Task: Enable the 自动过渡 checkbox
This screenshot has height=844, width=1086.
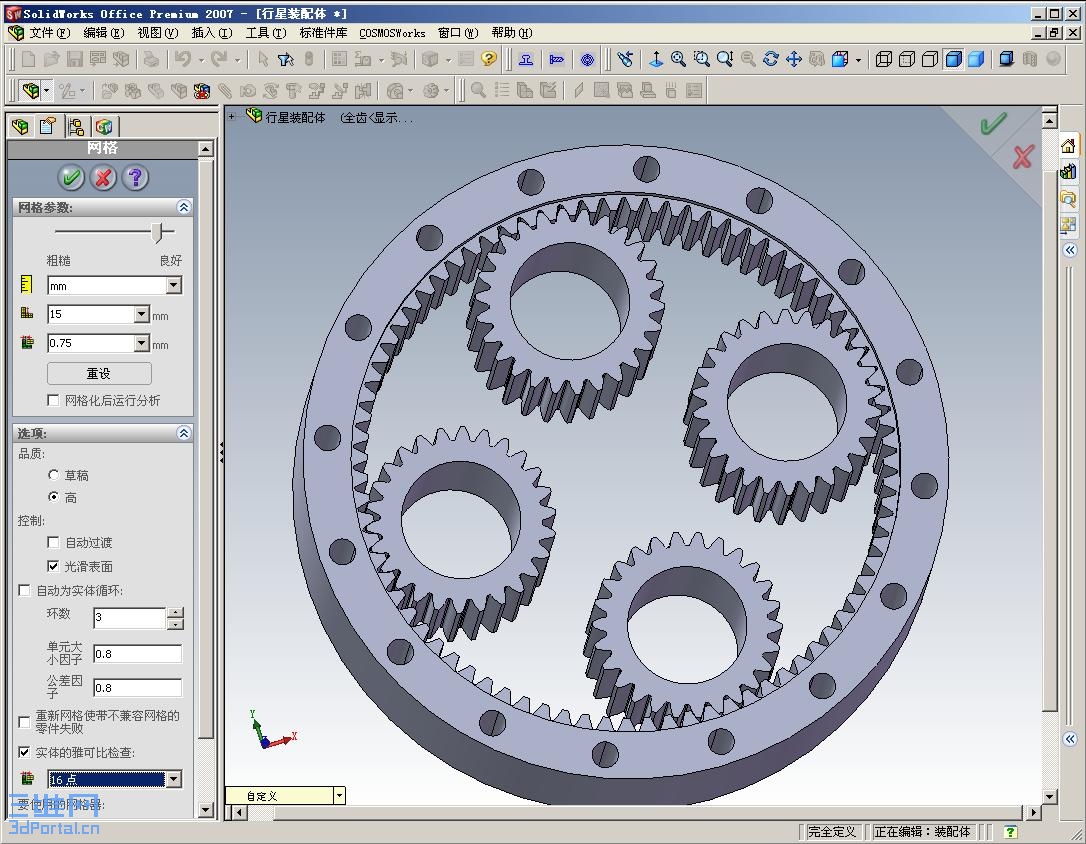Action: [x=53, y=542]
